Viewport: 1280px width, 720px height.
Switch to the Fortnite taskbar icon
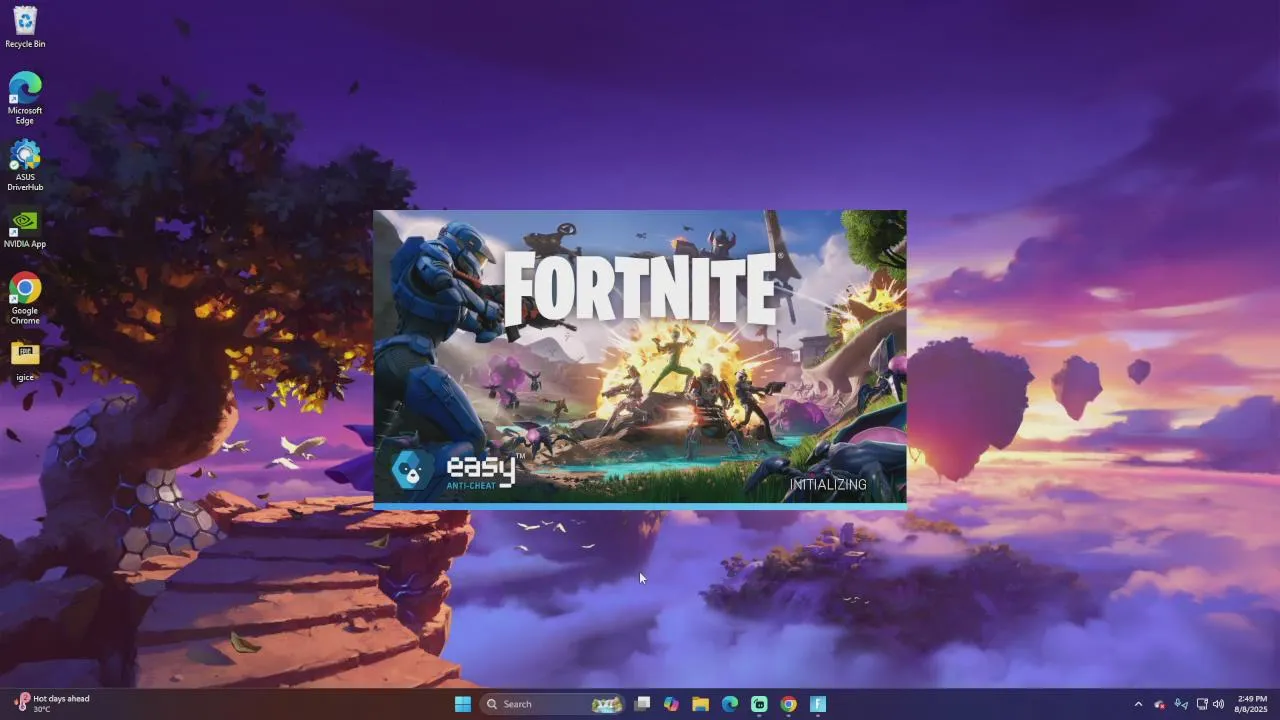[x=817, y=704]
